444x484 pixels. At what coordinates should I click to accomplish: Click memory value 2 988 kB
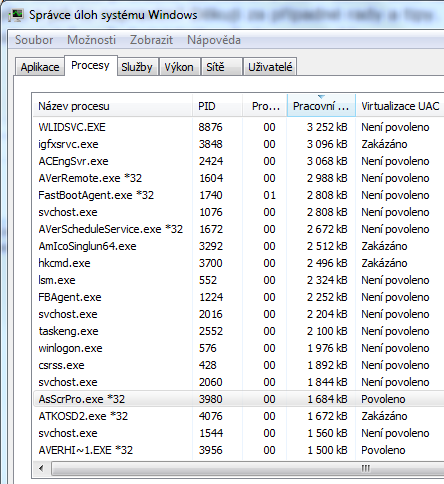(x=327, y=178)
